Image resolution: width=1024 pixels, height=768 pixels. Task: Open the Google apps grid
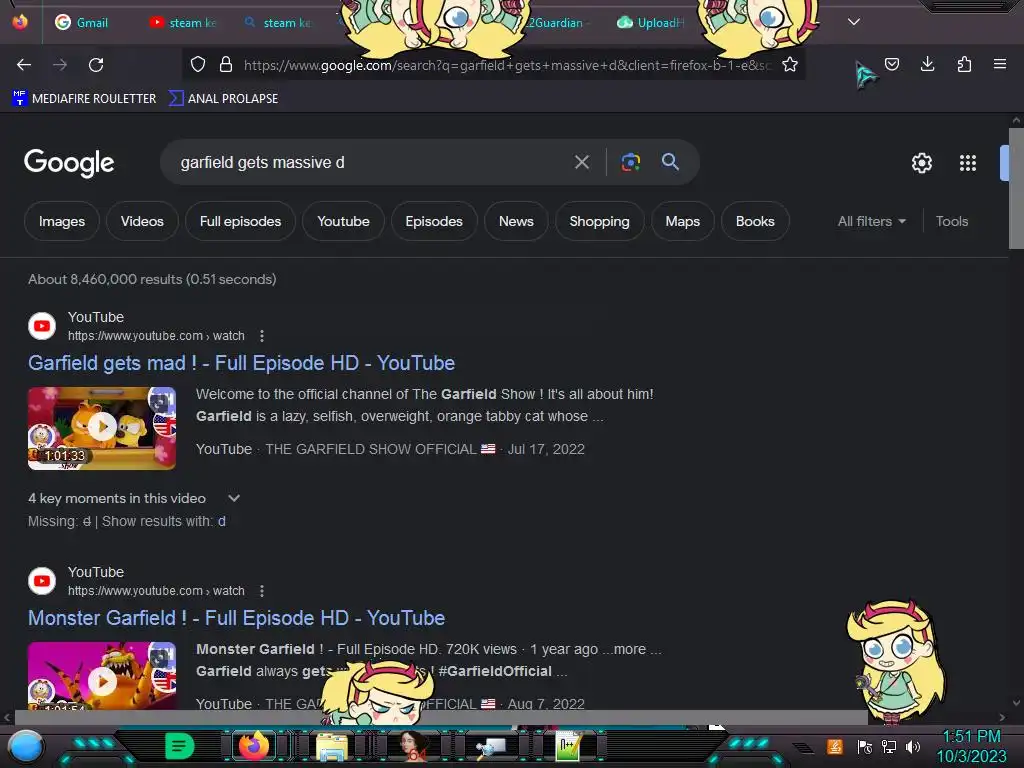[968, 163]
